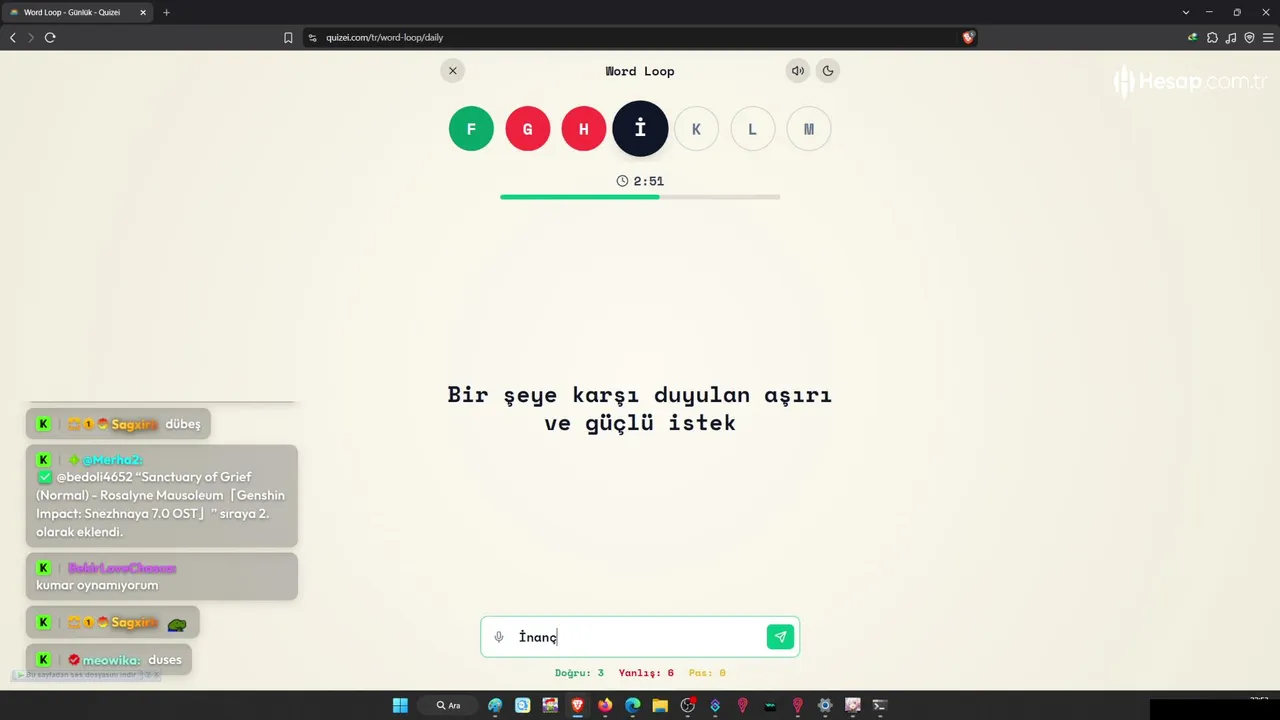Open Brave browser in taskbar
The width and height of the screenshot is (1280, 720).
(x=577, y=705)
